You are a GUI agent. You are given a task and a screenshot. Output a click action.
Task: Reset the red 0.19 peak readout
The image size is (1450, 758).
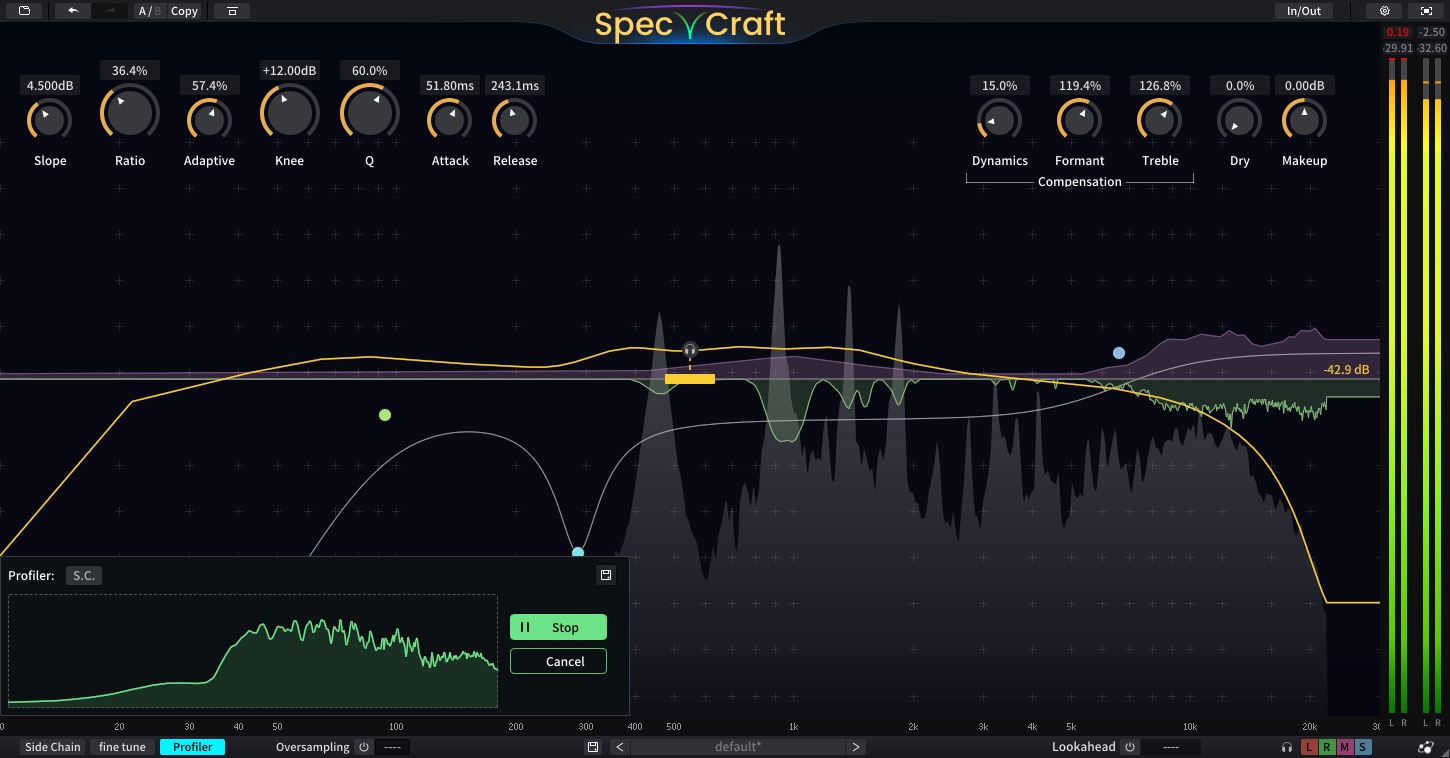coord(1397,32)
